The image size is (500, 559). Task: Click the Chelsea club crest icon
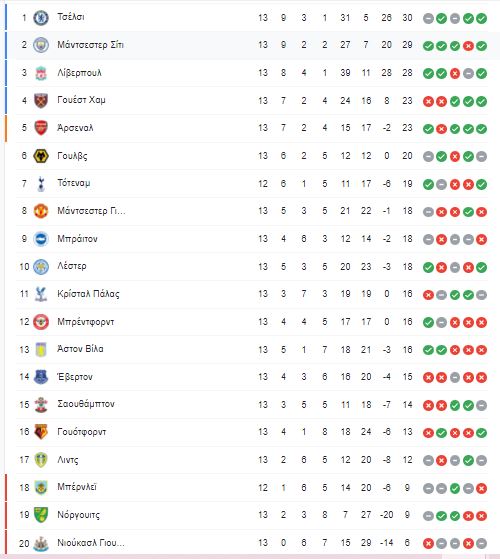click(41, 17)
